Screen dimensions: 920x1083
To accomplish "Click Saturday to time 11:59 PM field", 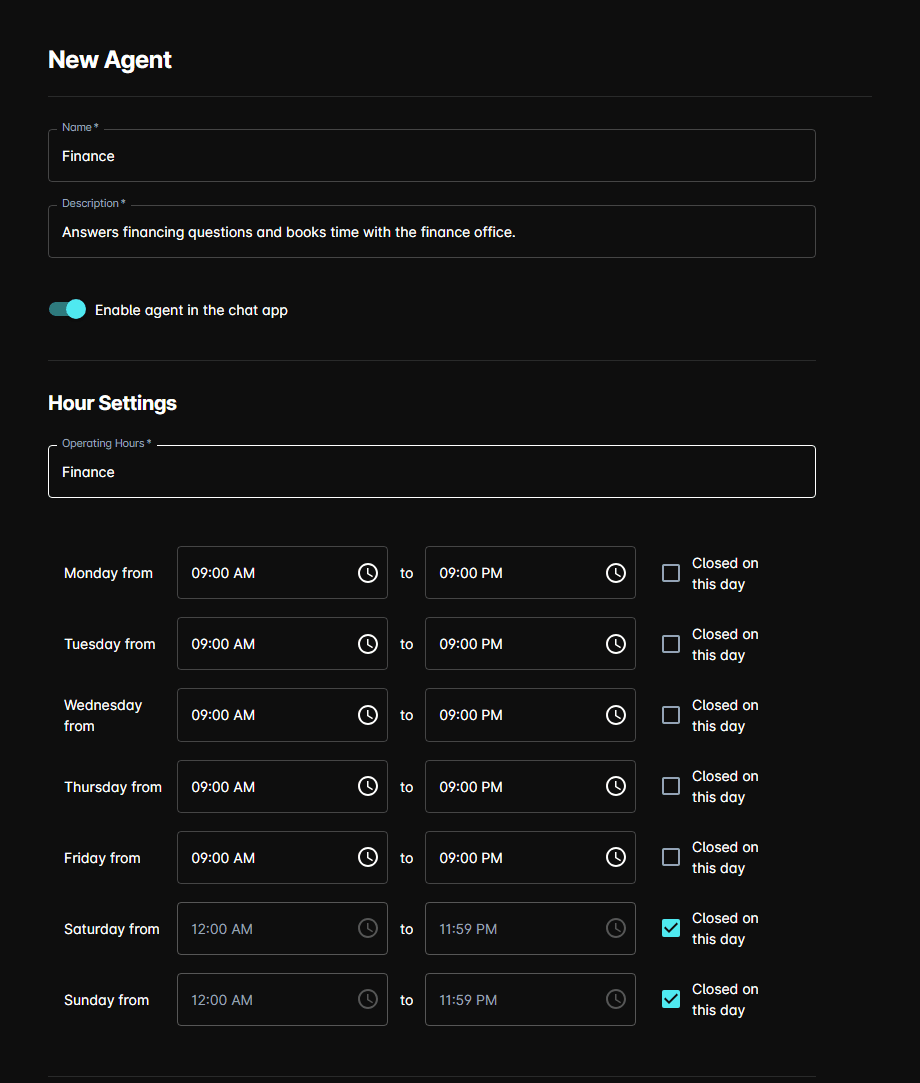I will coord(530,929).
